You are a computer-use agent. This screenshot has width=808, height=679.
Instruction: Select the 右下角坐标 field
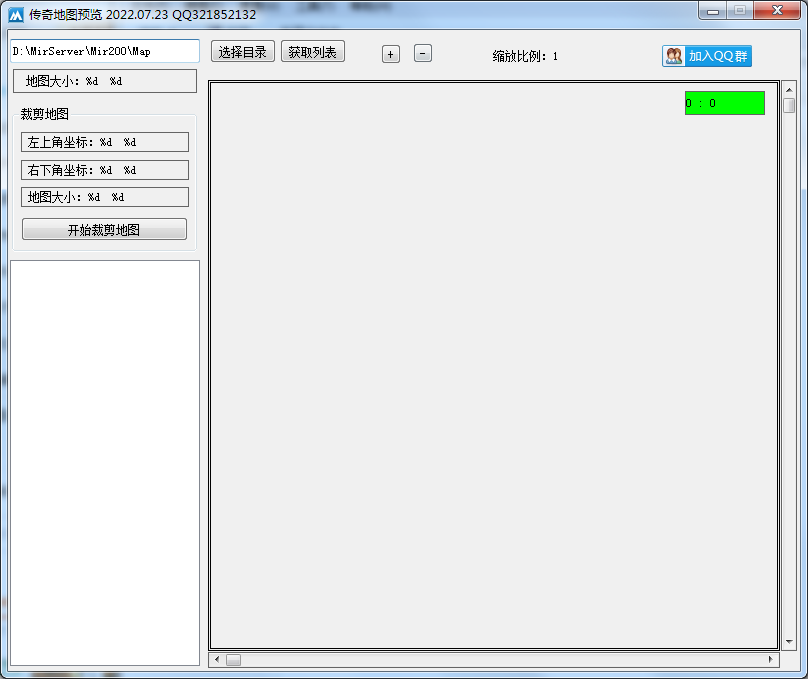(x=105, y=170)
